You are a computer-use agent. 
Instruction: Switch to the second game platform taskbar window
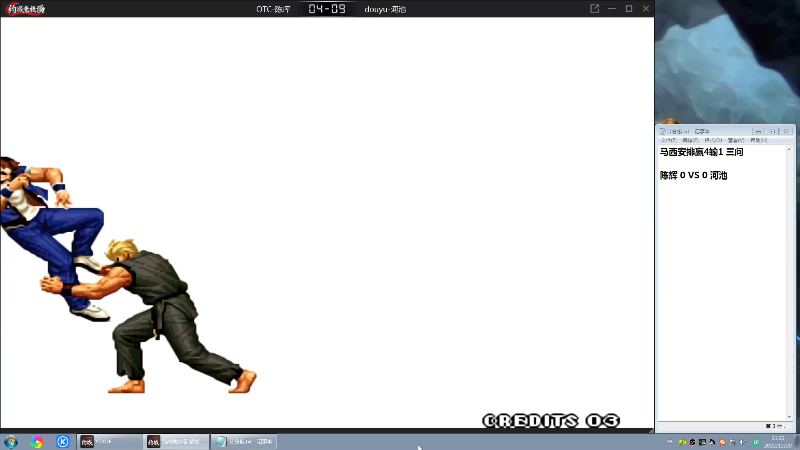coord(176,442)
